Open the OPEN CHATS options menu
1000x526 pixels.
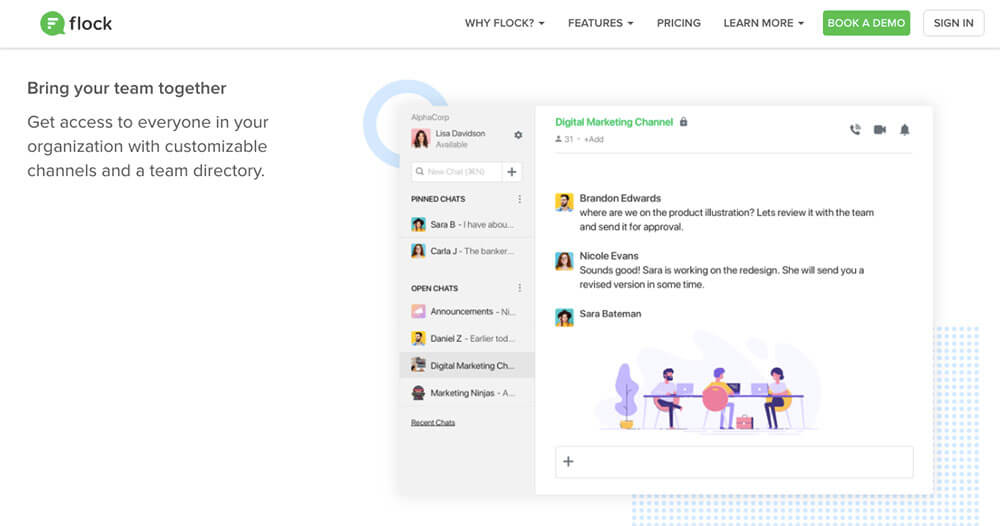520,288
